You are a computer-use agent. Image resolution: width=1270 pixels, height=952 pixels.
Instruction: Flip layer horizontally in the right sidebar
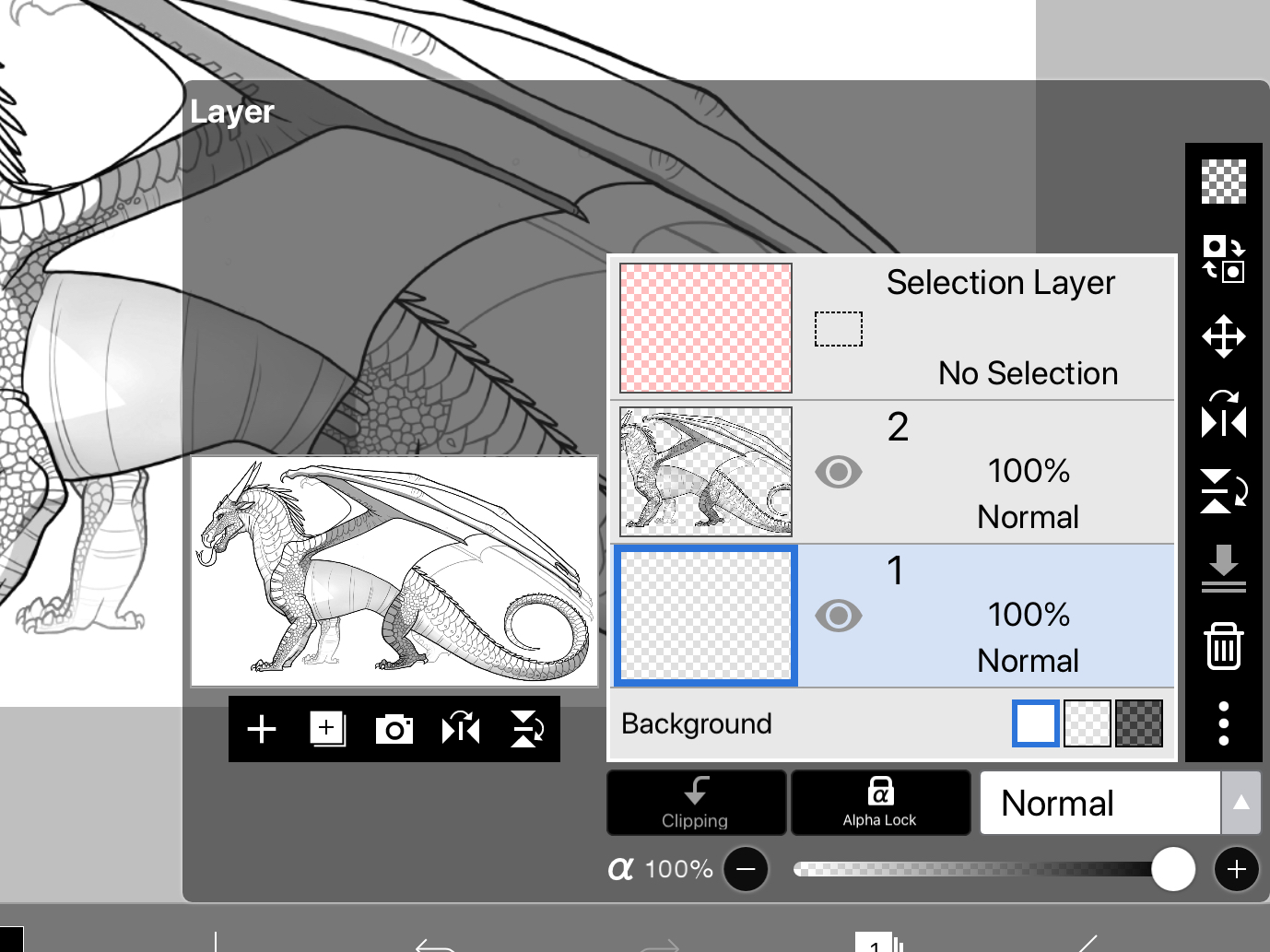pos(1223,415)
